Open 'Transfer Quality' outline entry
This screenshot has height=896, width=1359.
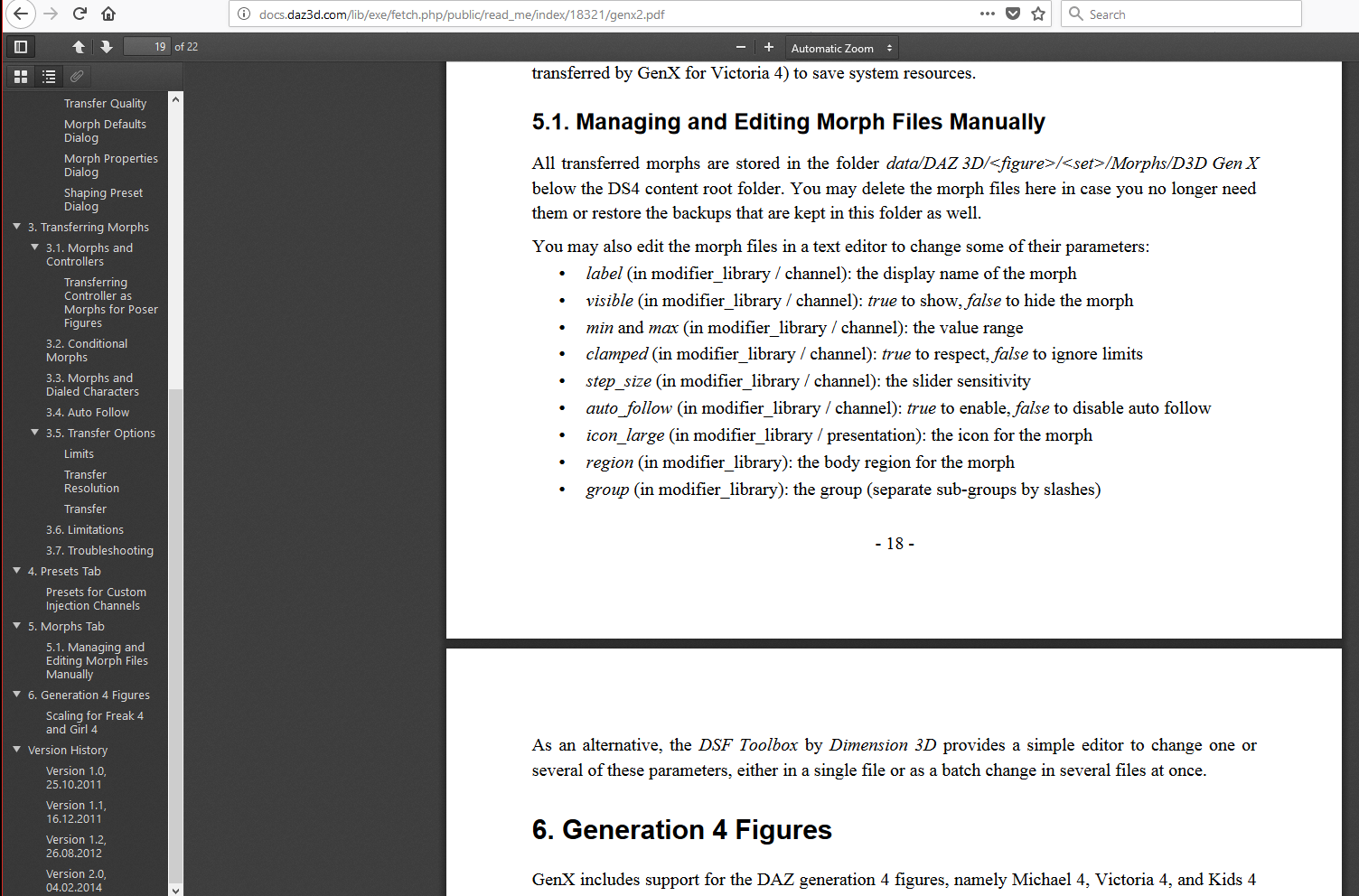click(105, 104)
